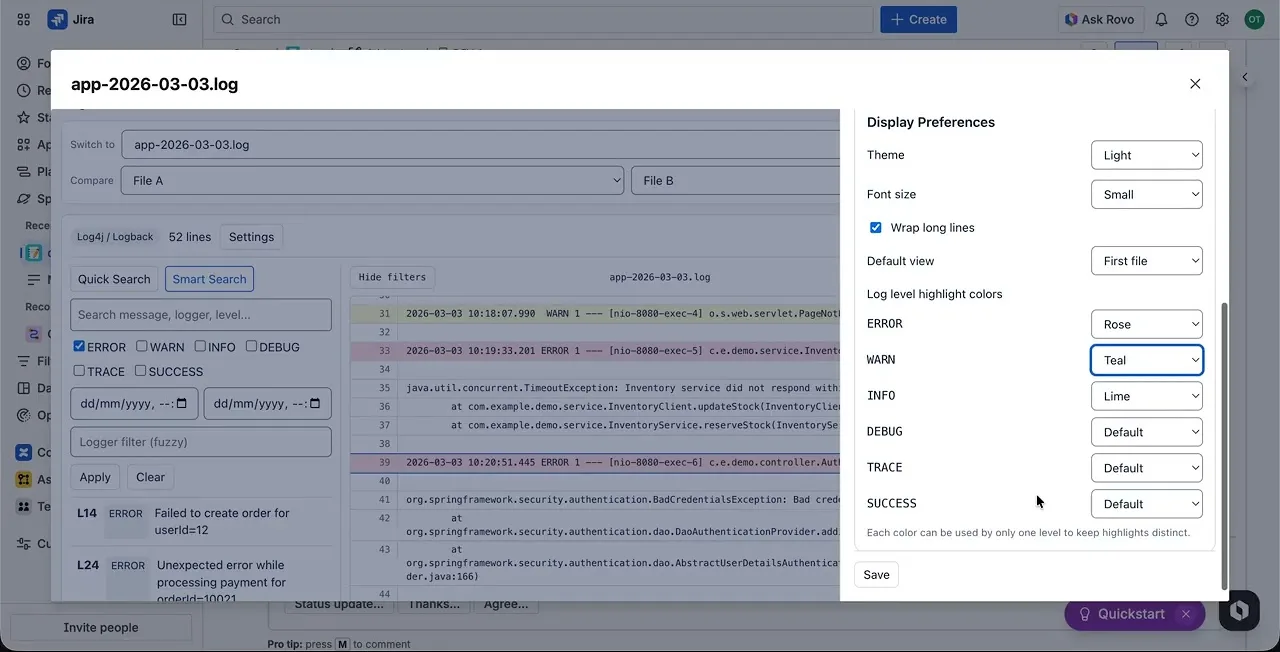Click the Ask Rovo button
The image size is (1280, 652).
pyautogui.click(x=1099, y=19)
